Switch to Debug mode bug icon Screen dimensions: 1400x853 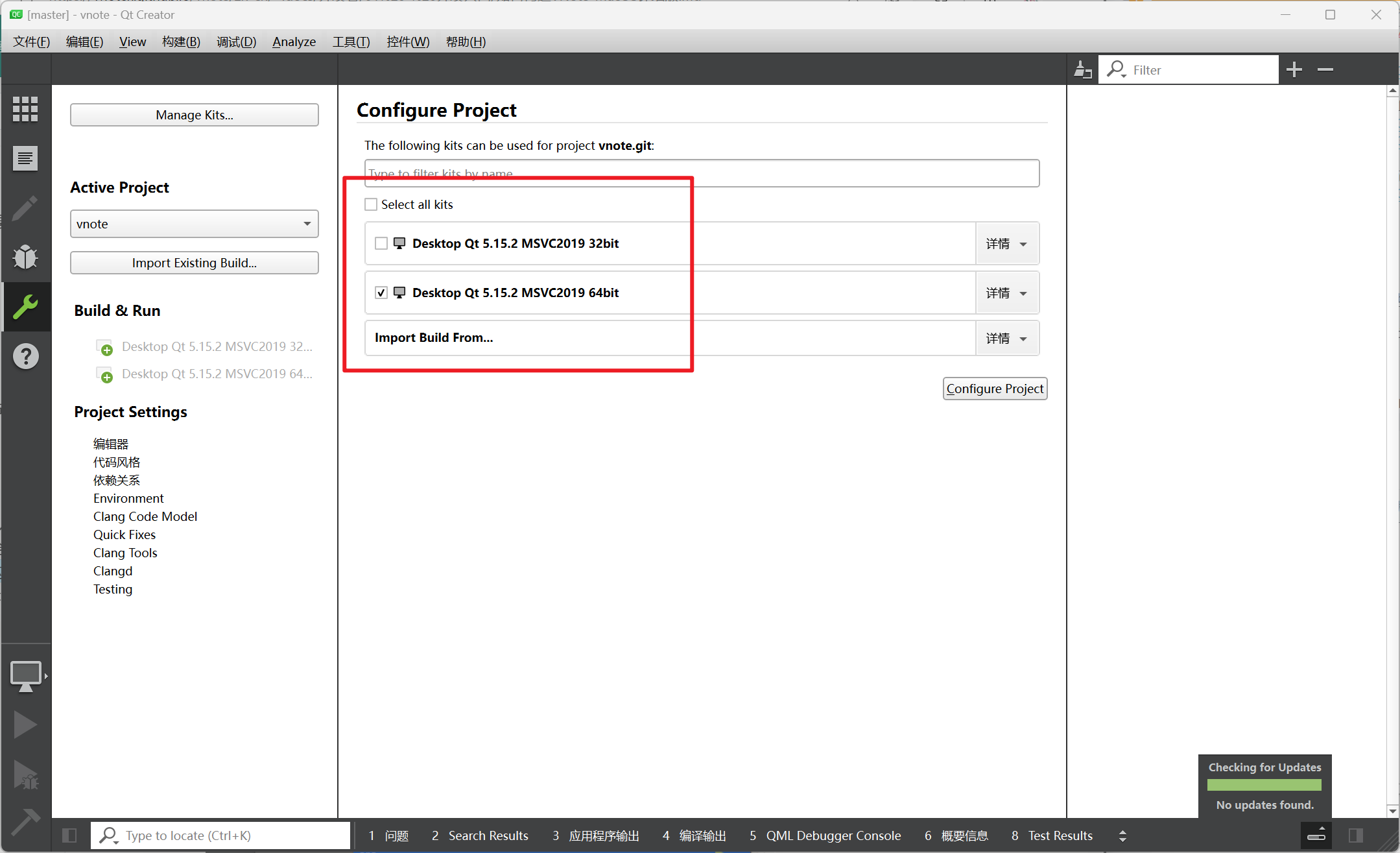(25, 257)
